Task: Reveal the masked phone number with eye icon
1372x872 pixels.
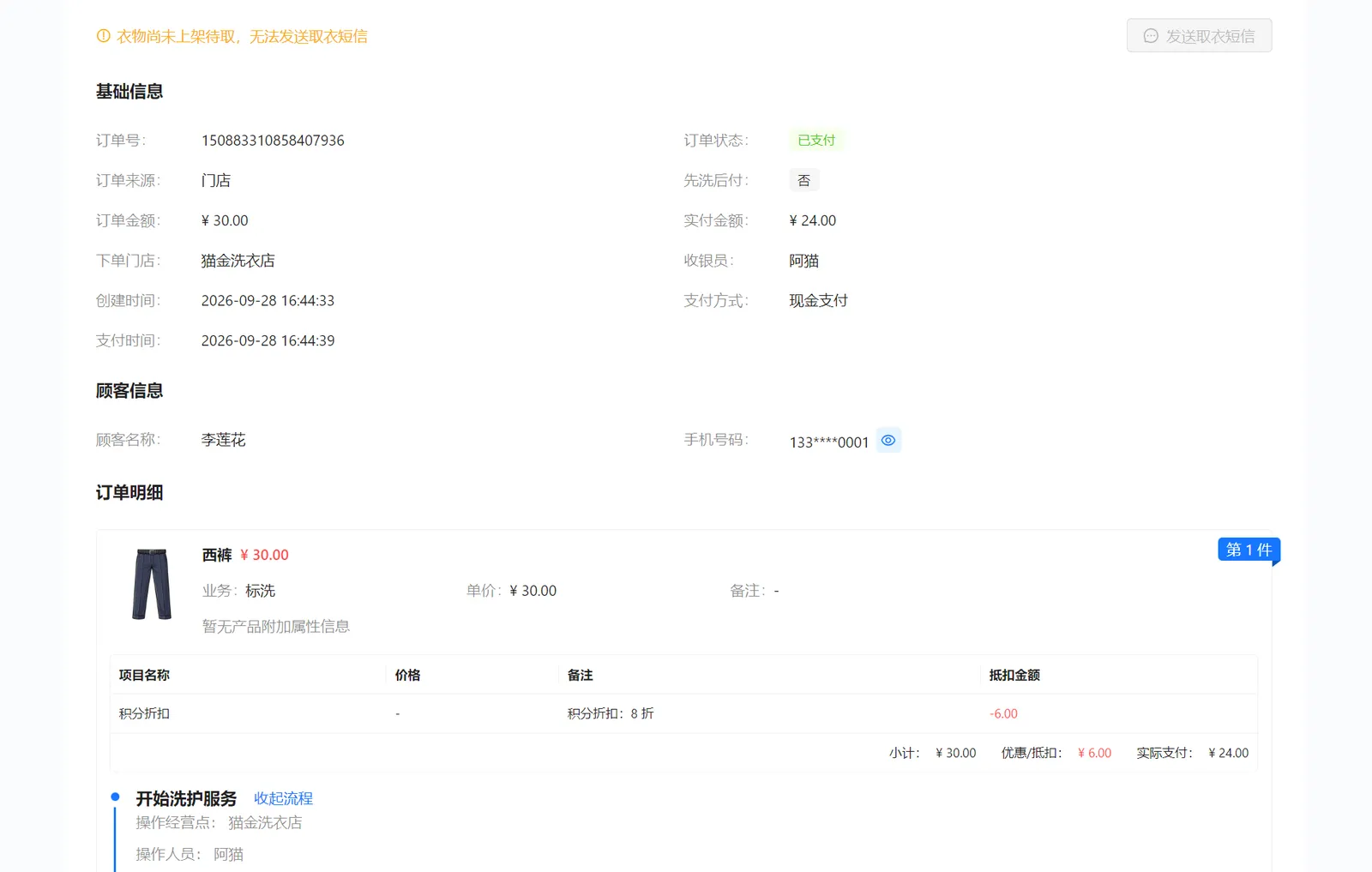Action: [888, 440]
